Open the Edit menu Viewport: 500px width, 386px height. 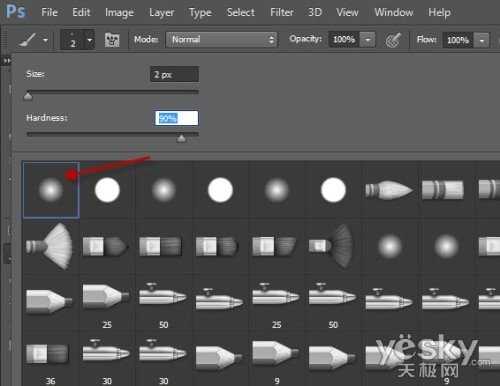pyautogui.click(x=81, y=12)
